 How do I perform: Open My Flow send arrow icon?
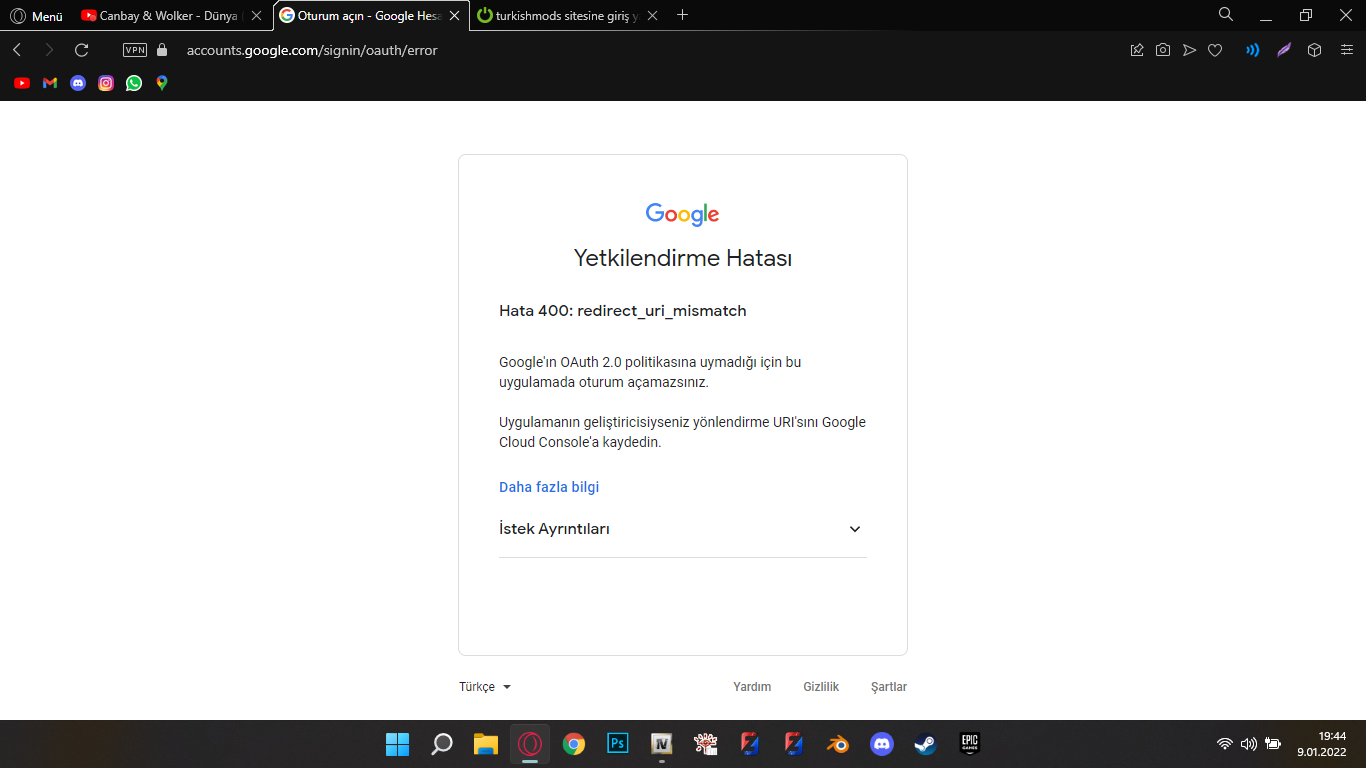tap(1189, 50)
